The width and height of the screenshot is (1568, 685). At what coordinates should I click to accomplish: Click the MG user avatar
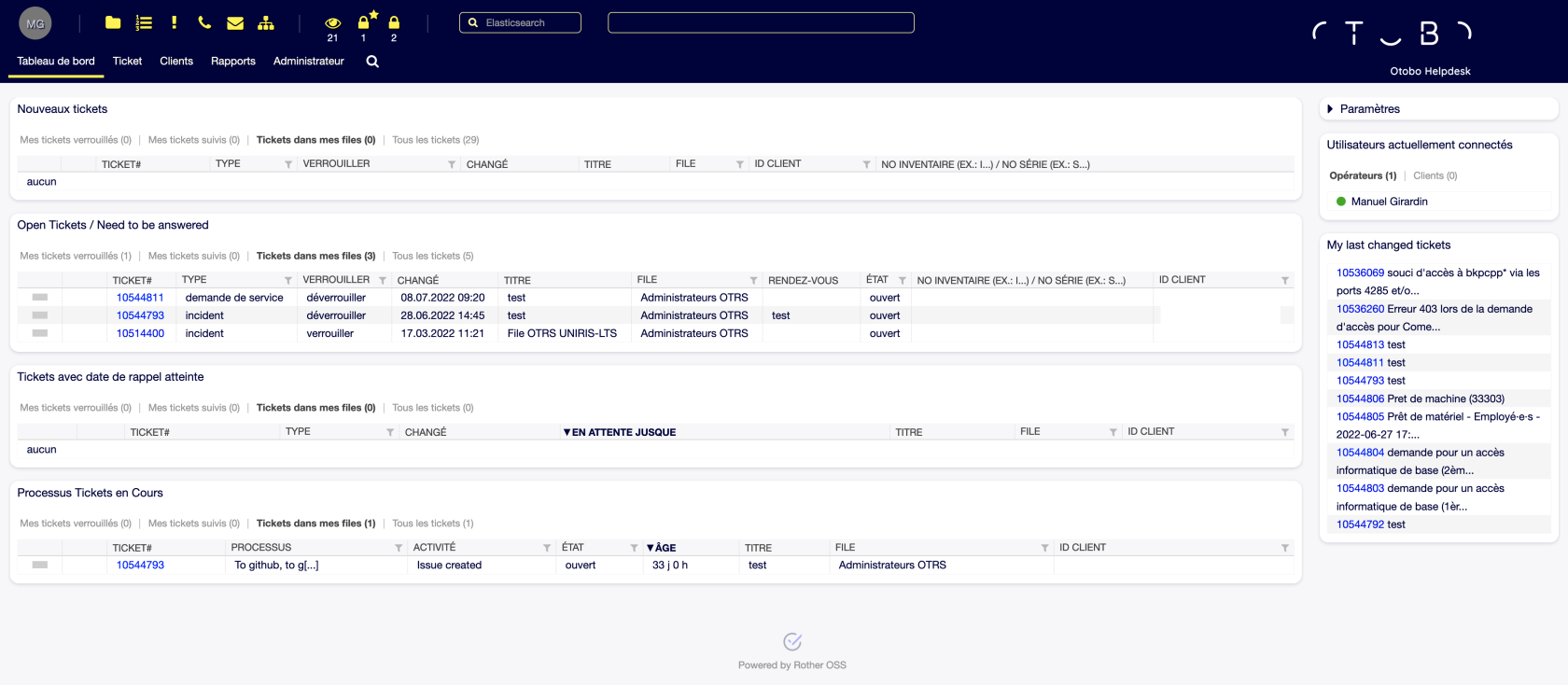(x=35, y=23)
